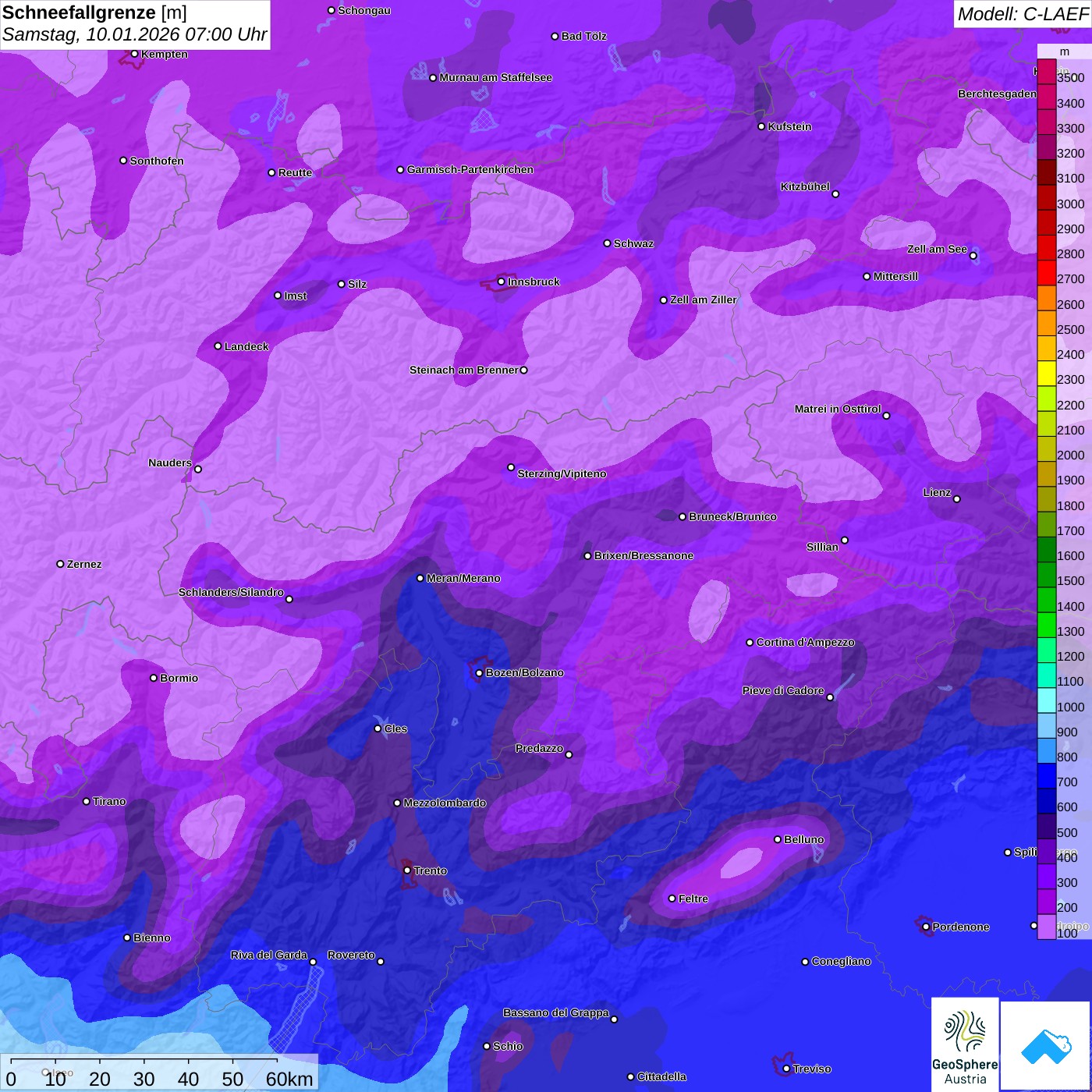This screenshot has height=1092, width=1092.
Task: Pick the 700 m blue legend swatch
Action: [x=1046, y=776]
